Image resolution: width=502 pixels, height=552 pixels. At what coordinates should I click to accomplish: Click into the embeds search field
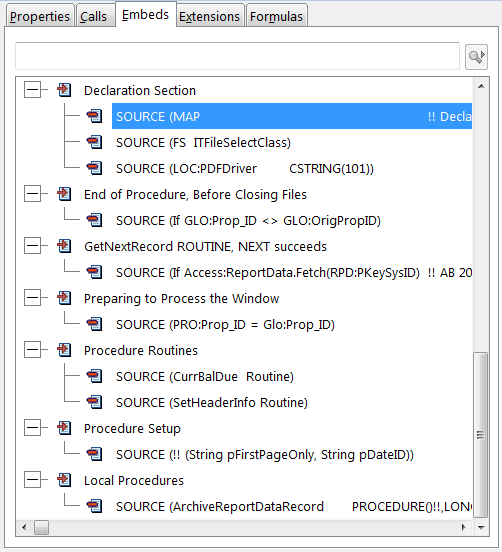237,56
